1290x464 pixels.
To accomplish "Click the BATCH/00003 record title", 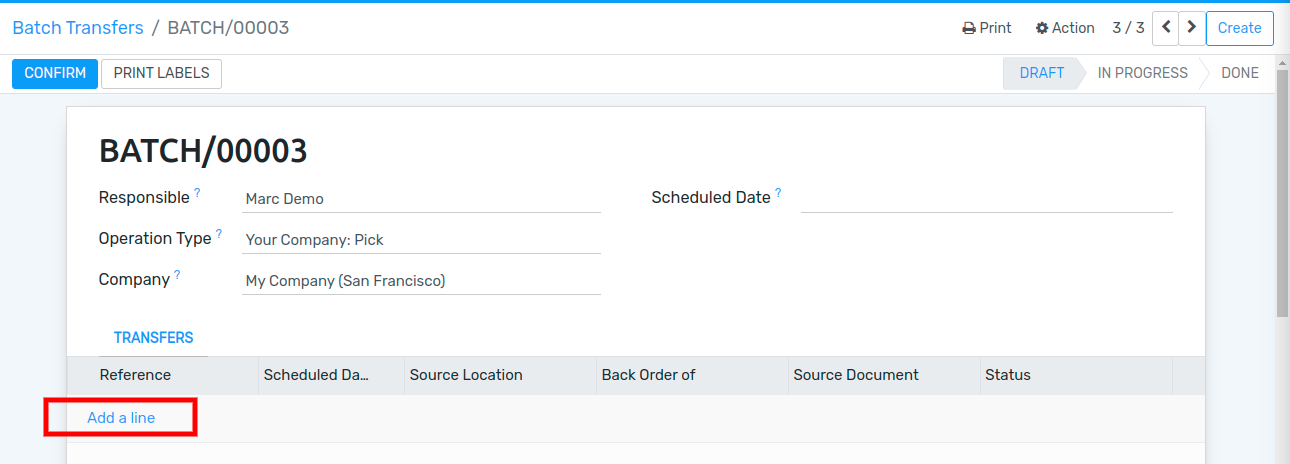I will click(203, 152).
